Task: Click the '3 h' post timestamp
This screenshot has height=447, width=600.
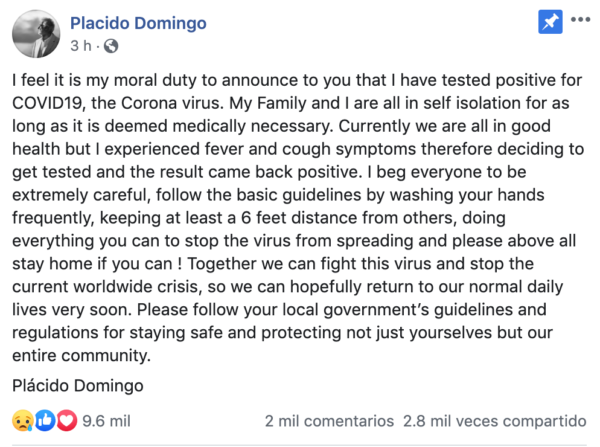Action: (x=81, y=46)
